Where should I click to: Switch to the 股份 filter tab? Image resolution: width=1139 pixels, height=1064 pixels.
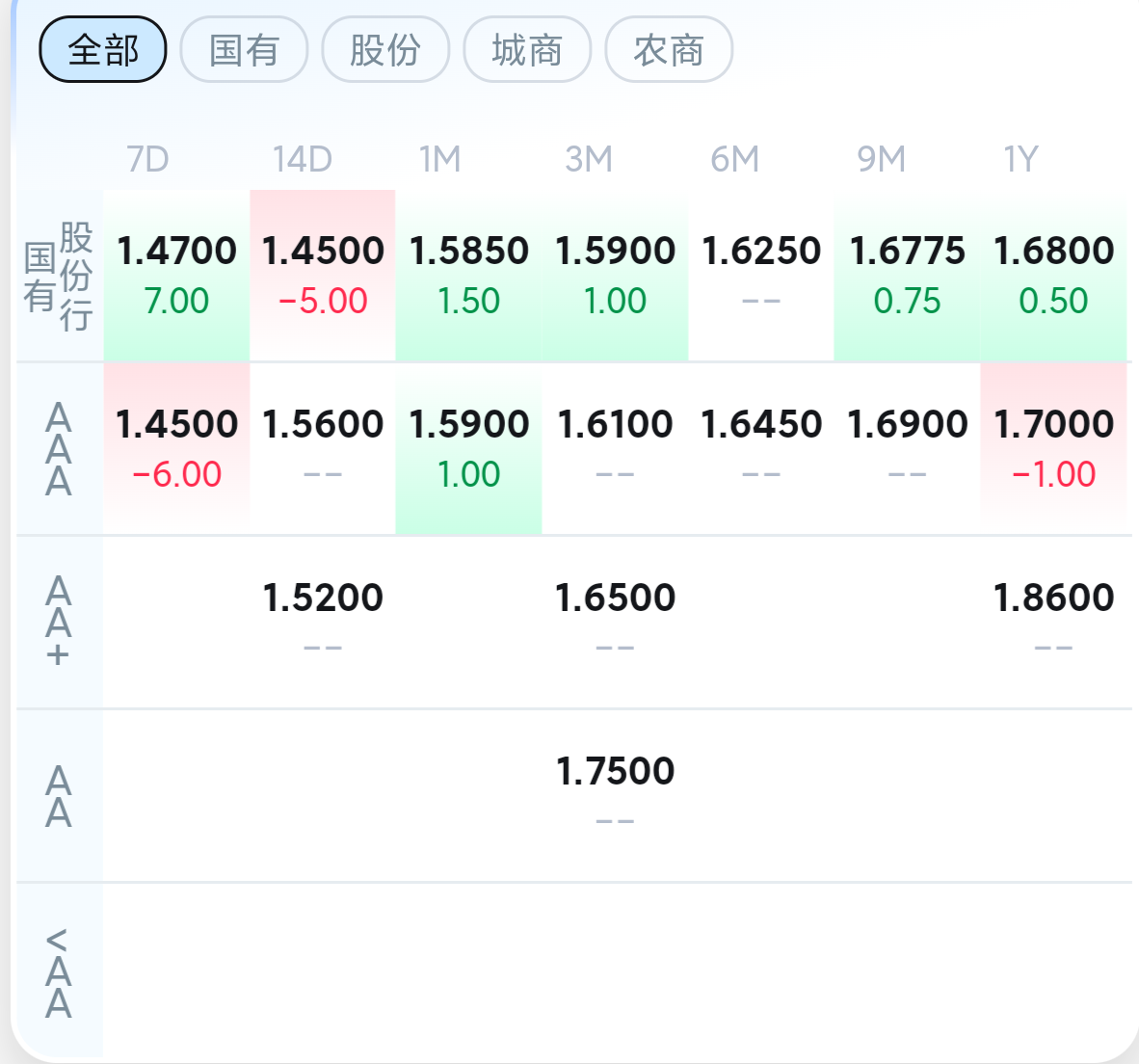coord(385,49)
